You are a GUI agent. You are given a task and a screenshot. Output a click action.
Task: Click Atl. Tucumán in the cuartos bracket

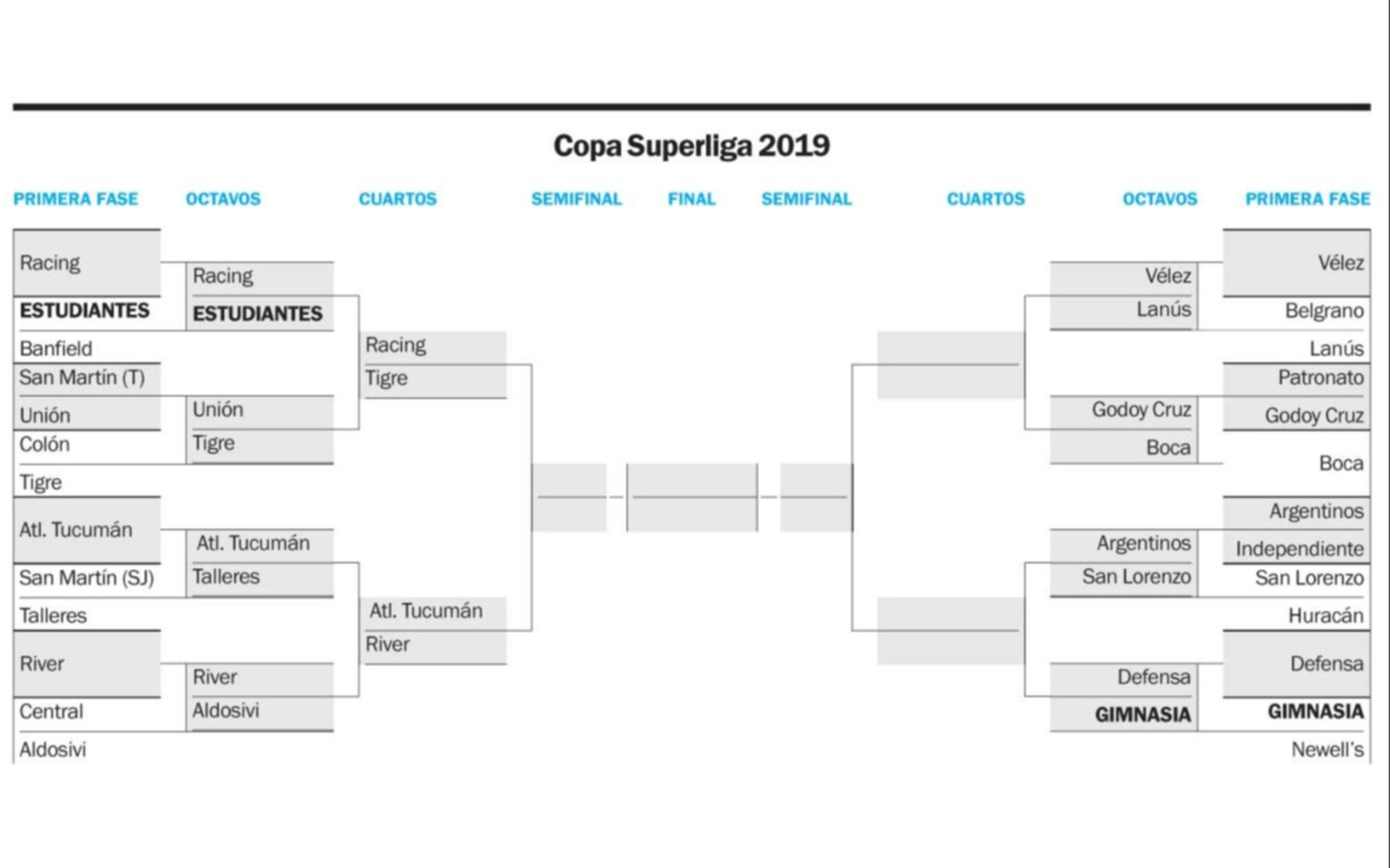[426, 611]
